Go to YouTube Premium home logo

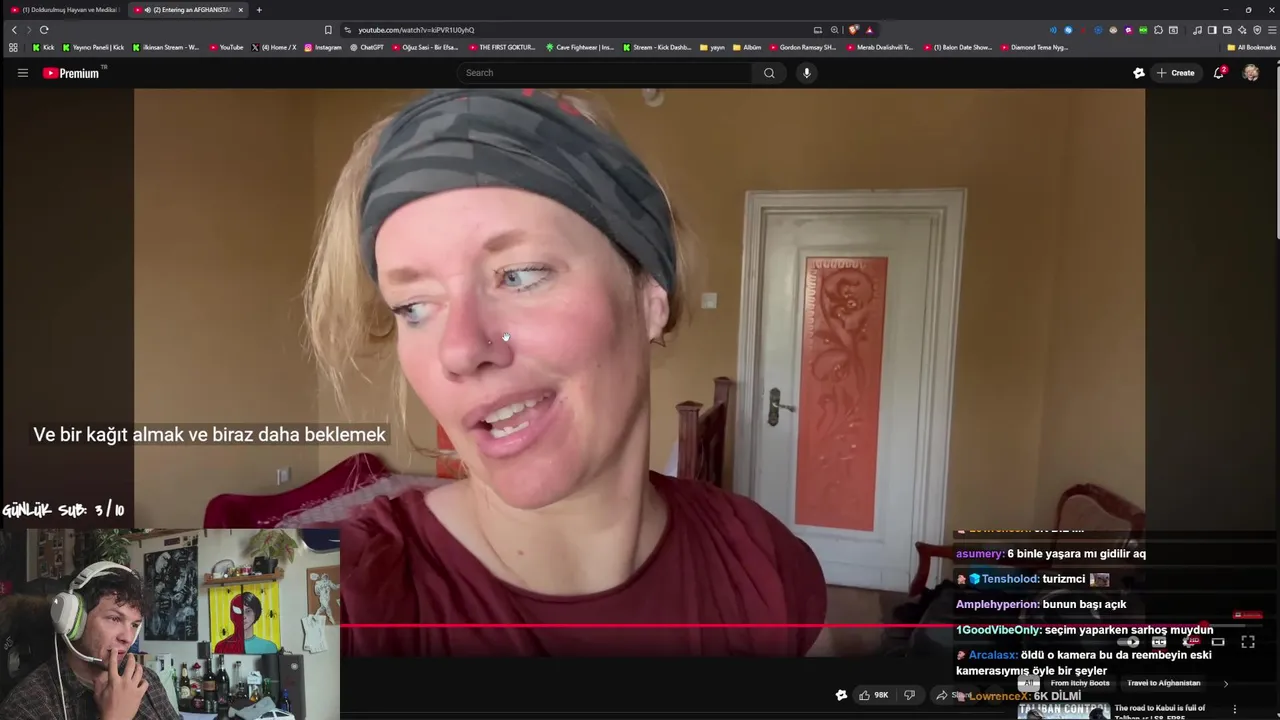pos(72,73)
